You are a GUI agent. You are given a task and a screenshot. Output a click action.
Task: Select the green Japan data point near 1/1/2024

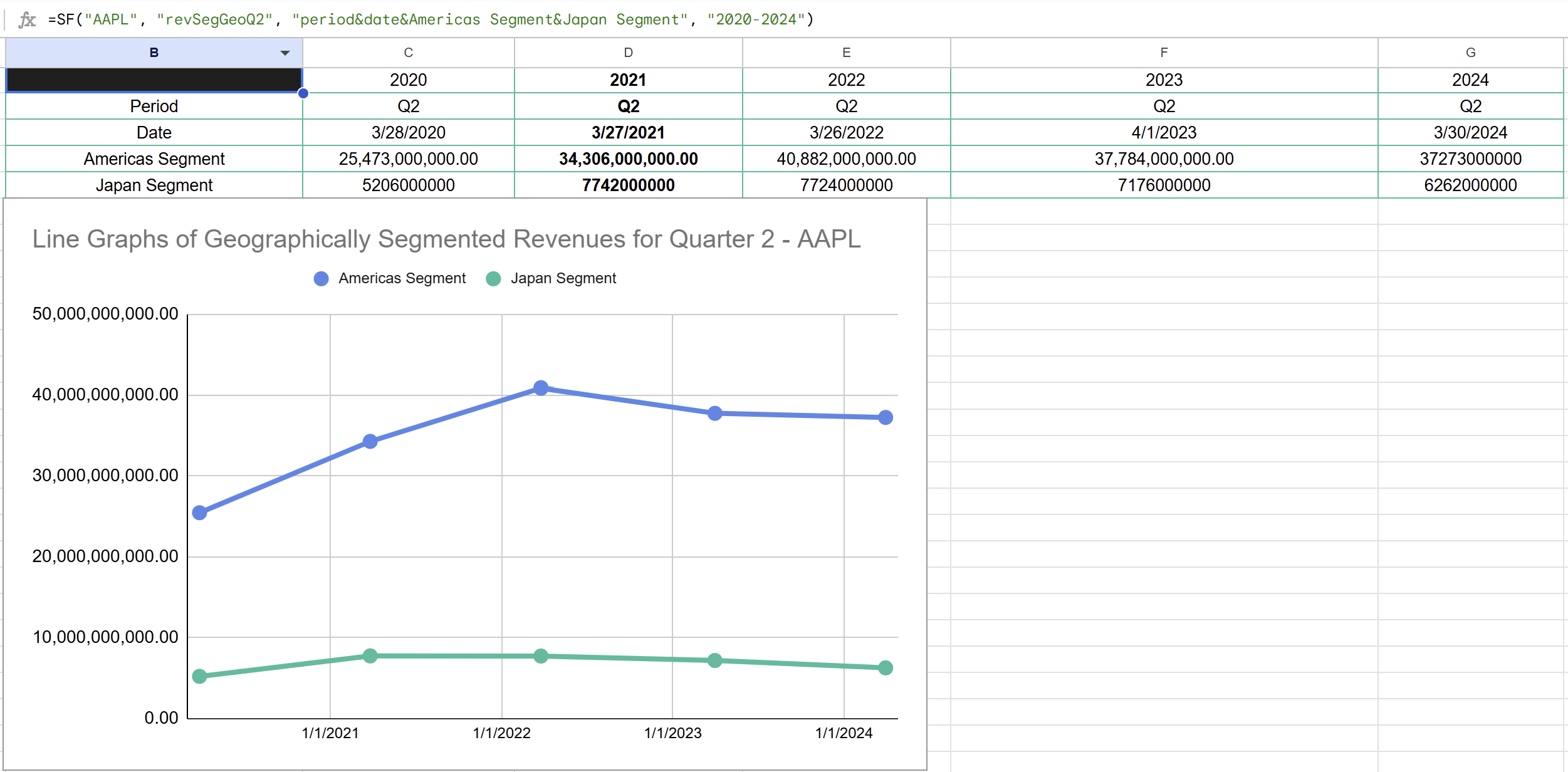point(886,667)
